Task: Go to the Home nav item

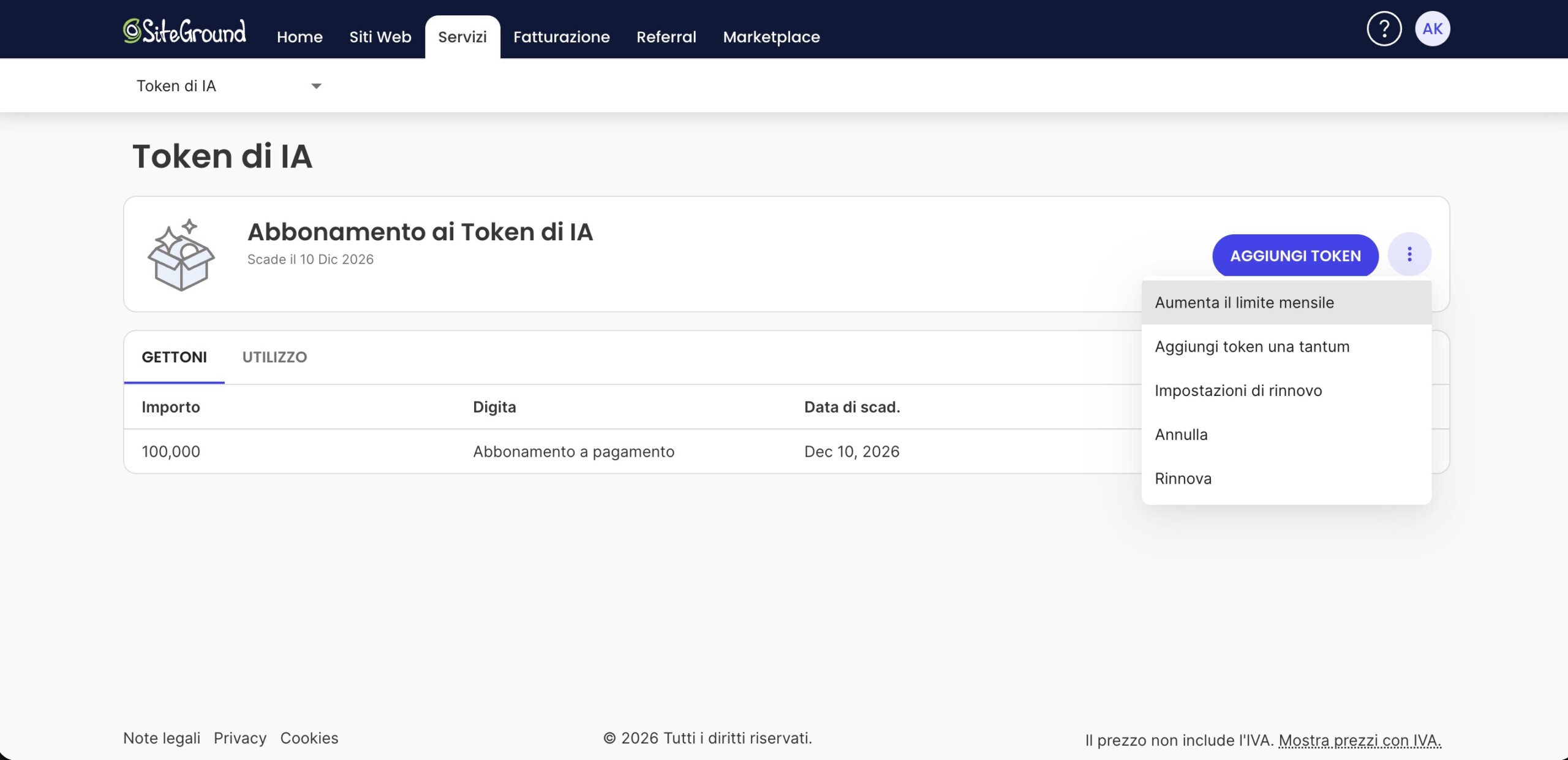Action: click(x=300, y=37)
